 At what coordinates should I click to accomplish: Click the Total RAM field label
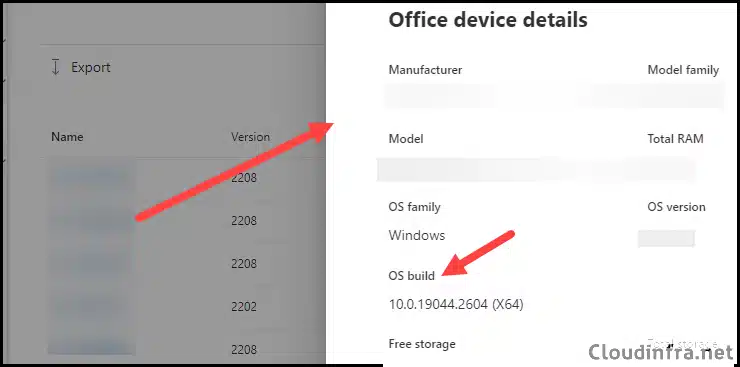[675, 139]
